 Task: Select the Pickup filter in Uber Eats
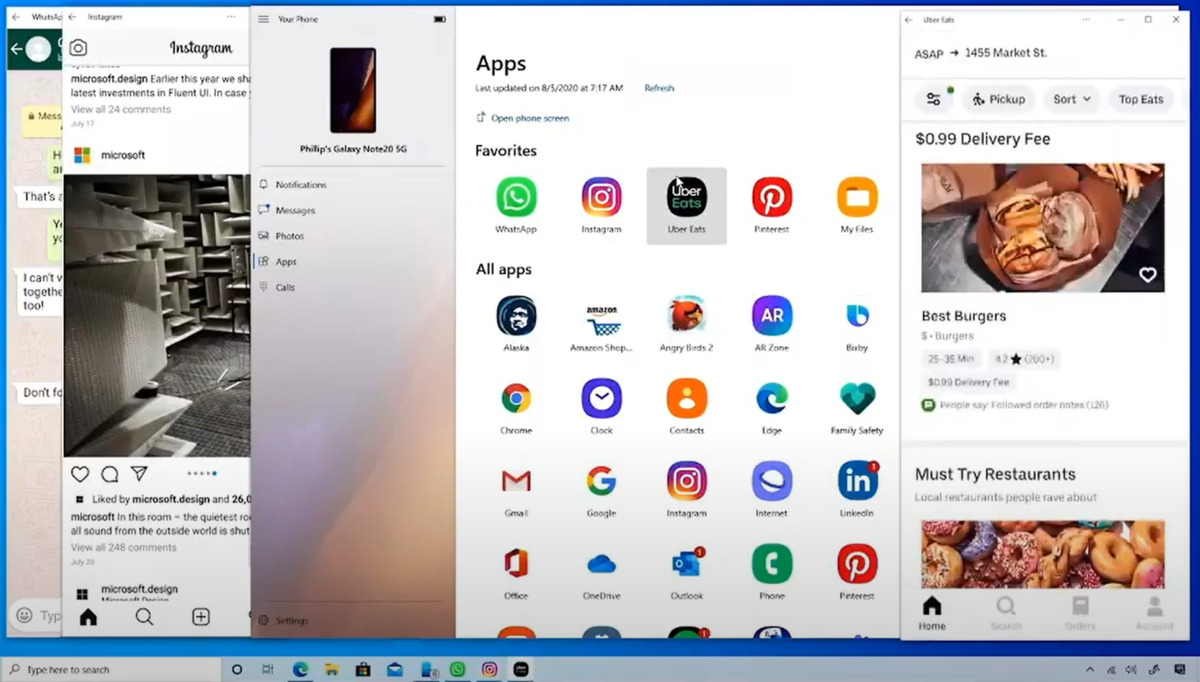point(997,99)
